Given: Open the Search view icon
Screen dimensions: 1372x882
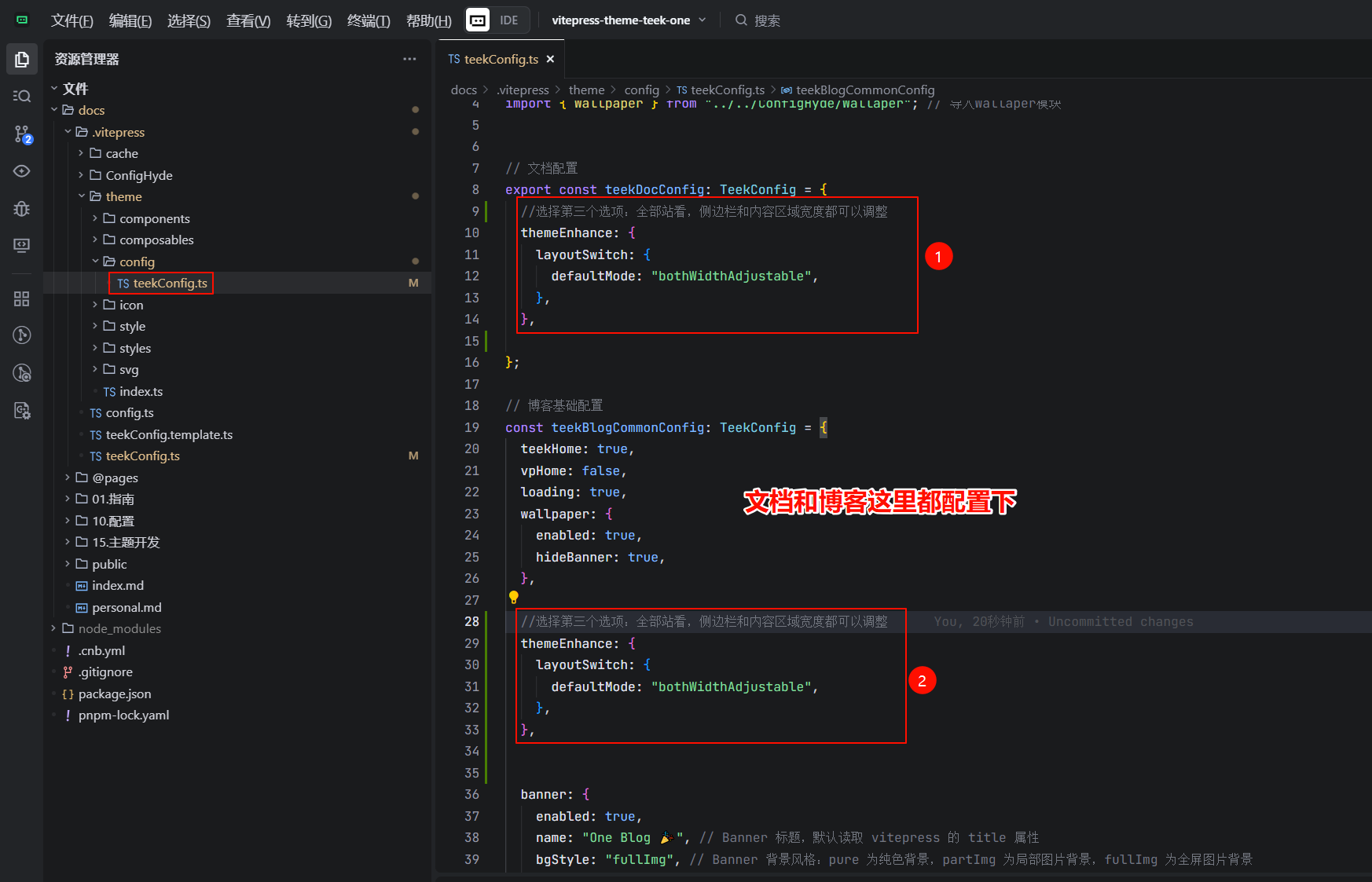Looking at the screenshot, I should 22,96.
